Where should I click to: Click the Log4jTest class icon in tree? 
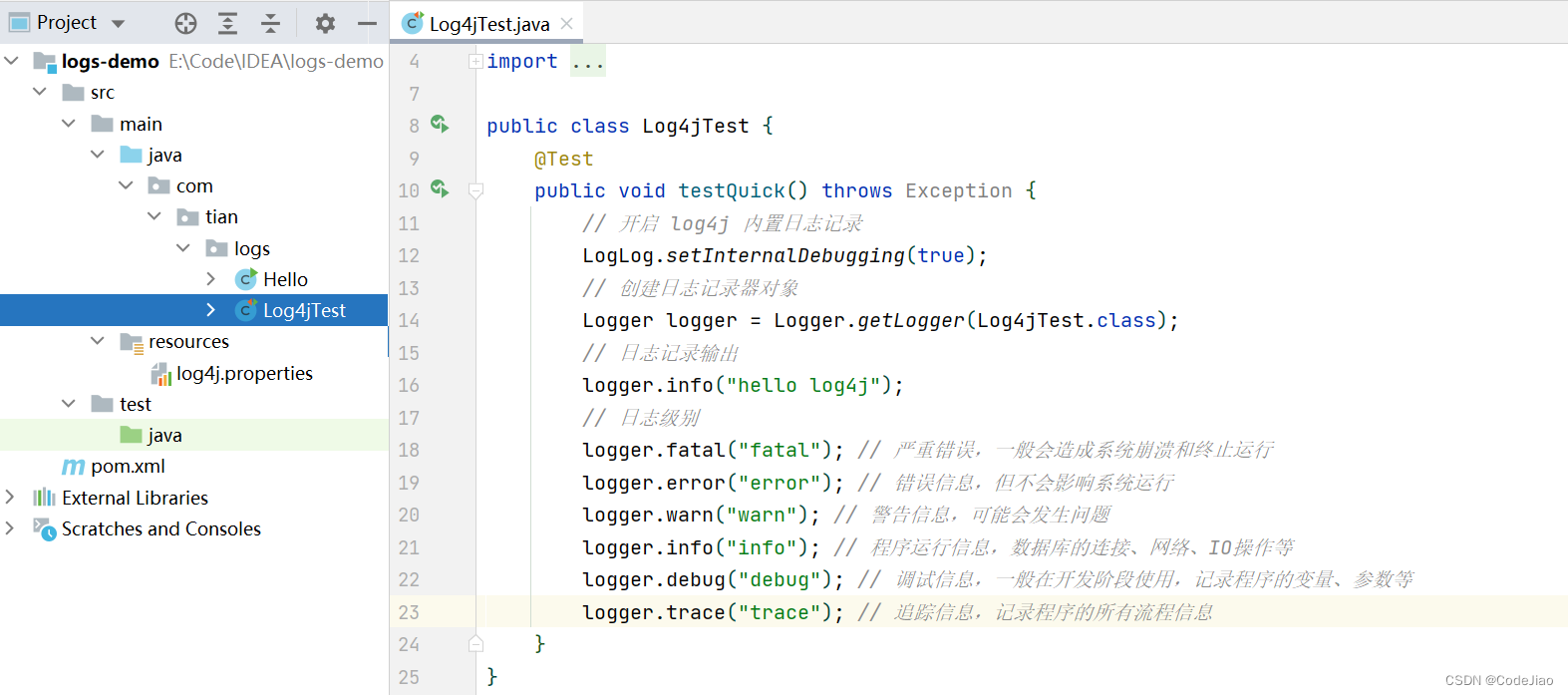pyautogui.click(x=246, y=310)
